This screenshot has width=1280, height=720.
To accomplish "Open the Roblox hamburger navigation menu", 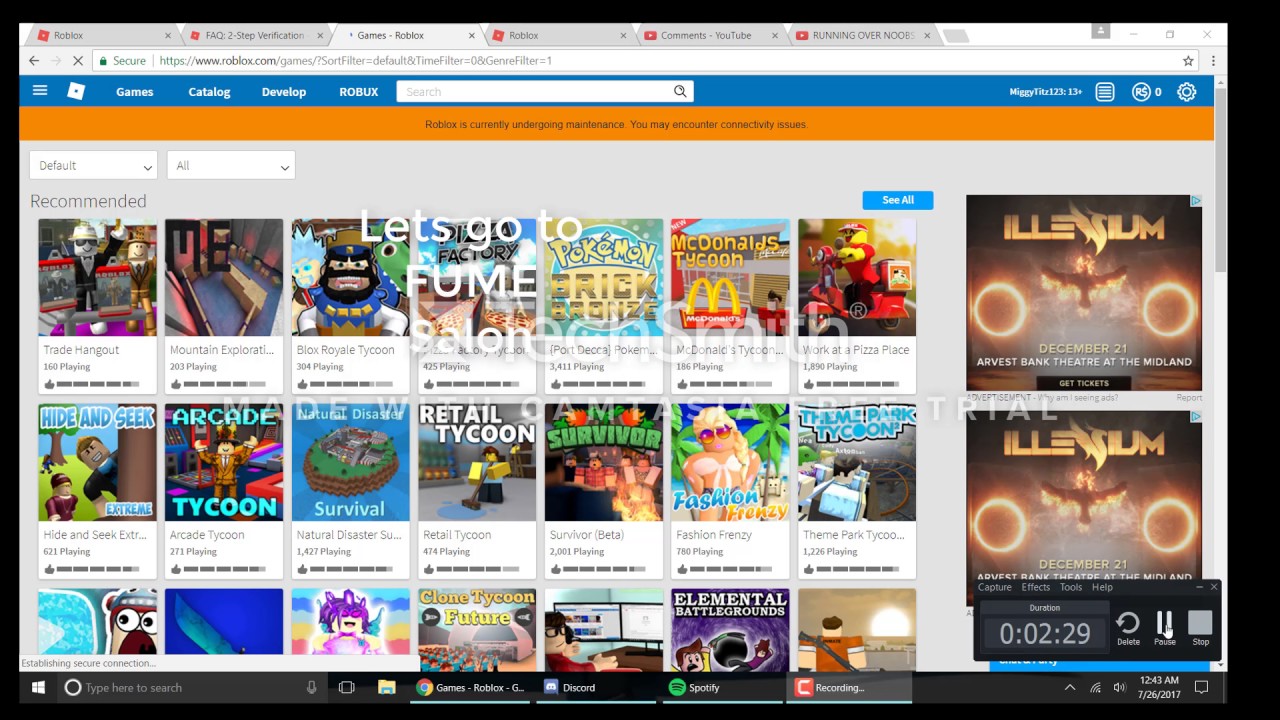I will 40,91.
